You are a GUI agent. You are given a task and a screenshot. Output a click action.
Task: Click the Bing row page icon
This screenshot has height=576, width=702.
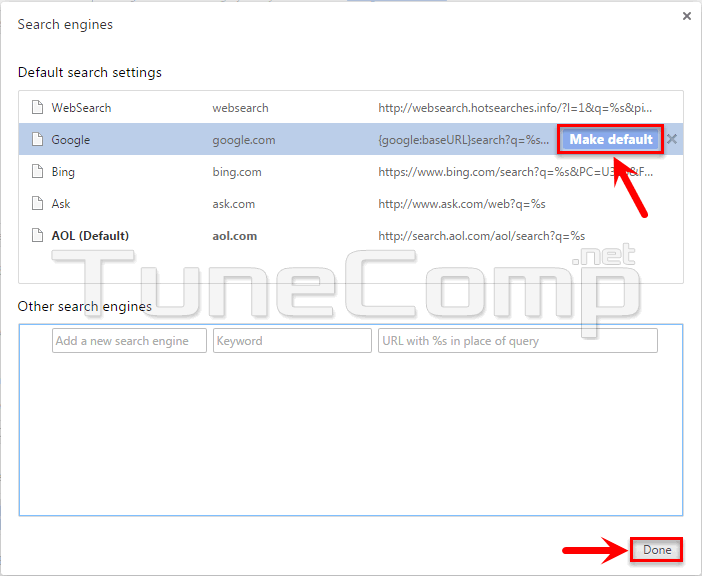[x=38, y=171]
